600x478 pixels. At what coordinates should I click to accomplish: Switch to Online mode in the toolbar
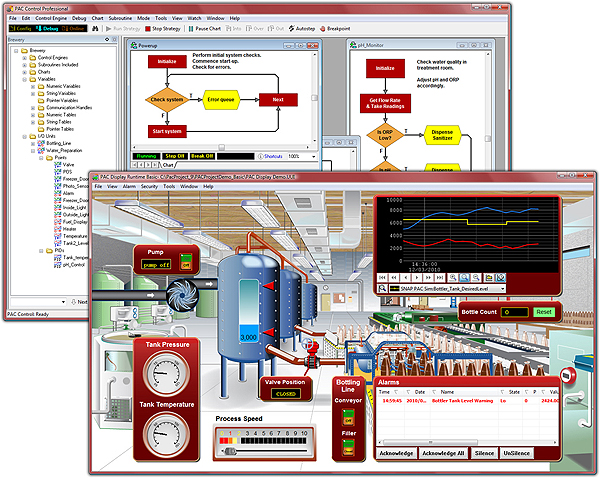tap(73, 29)
